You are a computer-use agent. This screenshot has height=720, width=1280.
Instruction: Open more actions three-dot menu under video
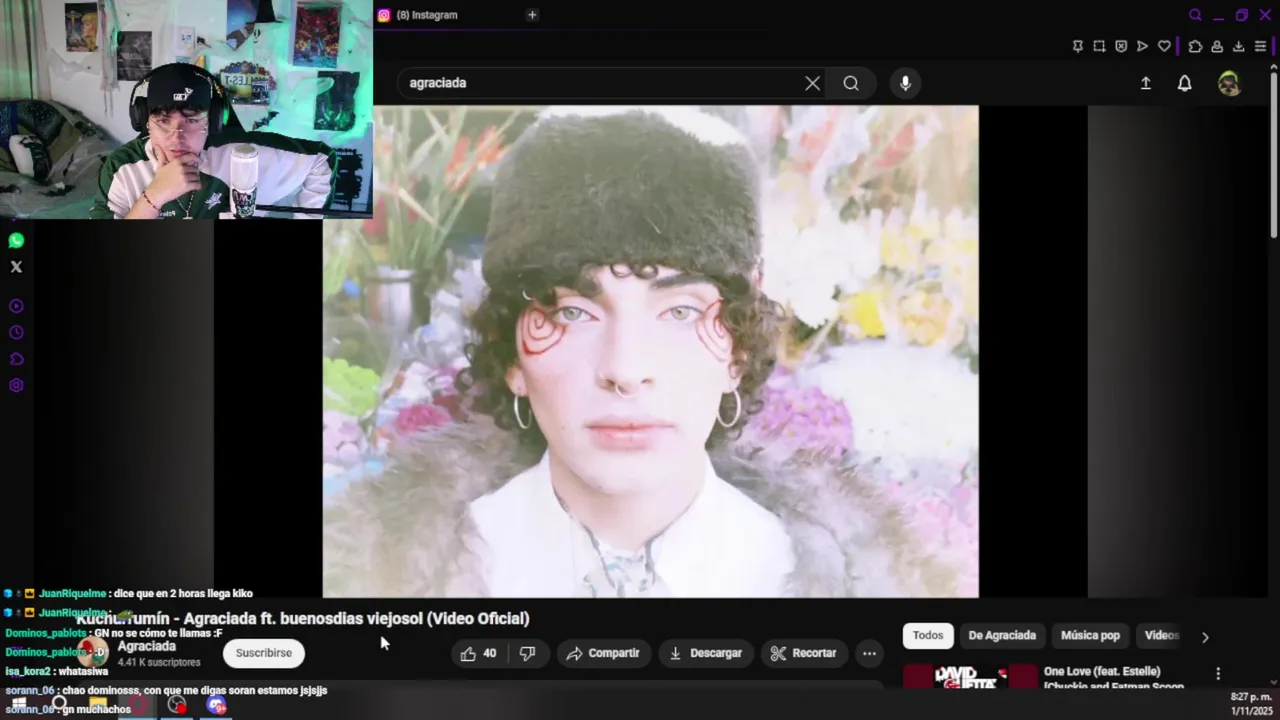coord(869,653)
